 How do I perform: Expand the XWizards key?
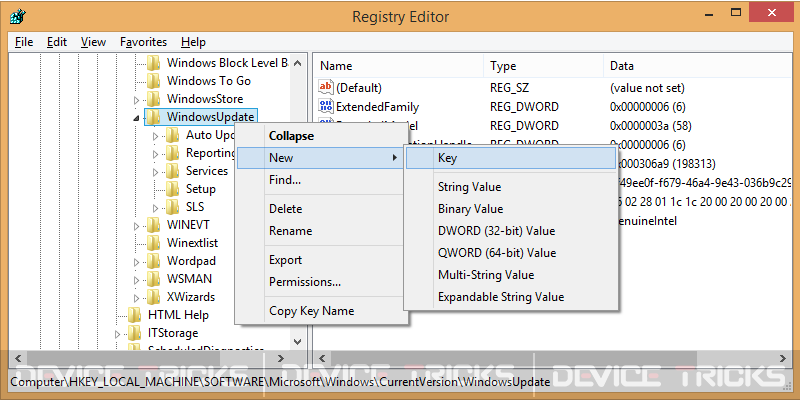136,297
